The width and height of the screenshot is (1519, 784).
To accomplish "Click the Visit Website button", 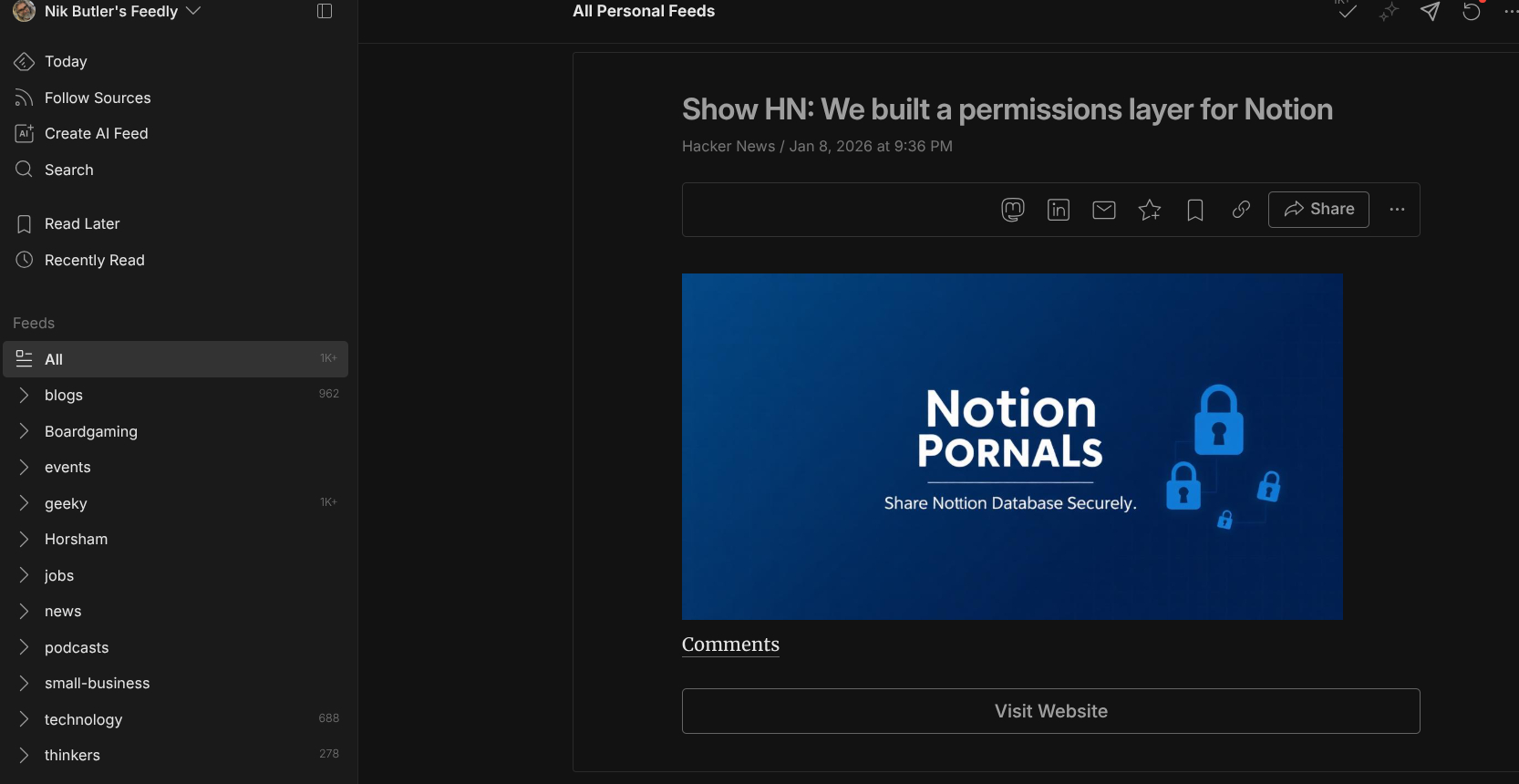I will pyautogui.click(x=1050, y=711).
